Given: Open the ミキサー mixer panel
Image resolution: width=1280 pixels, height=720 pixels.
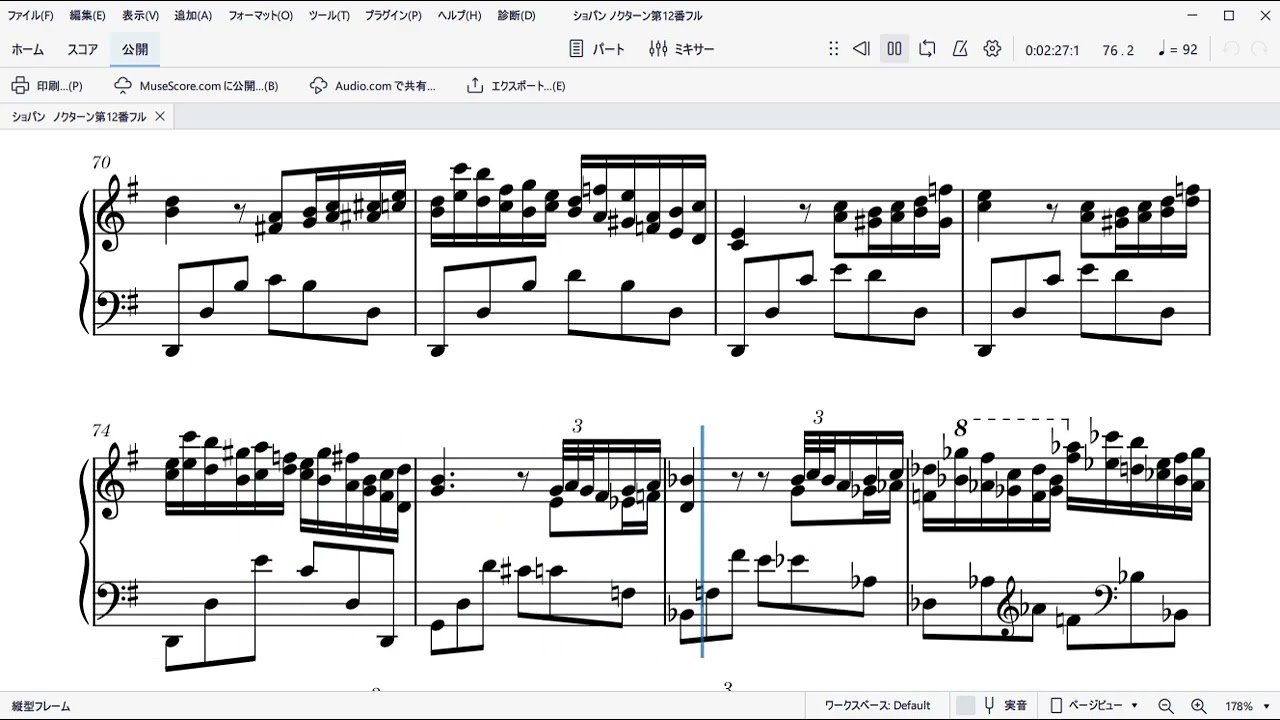Looking at the screenshot, I should point(682,49).
